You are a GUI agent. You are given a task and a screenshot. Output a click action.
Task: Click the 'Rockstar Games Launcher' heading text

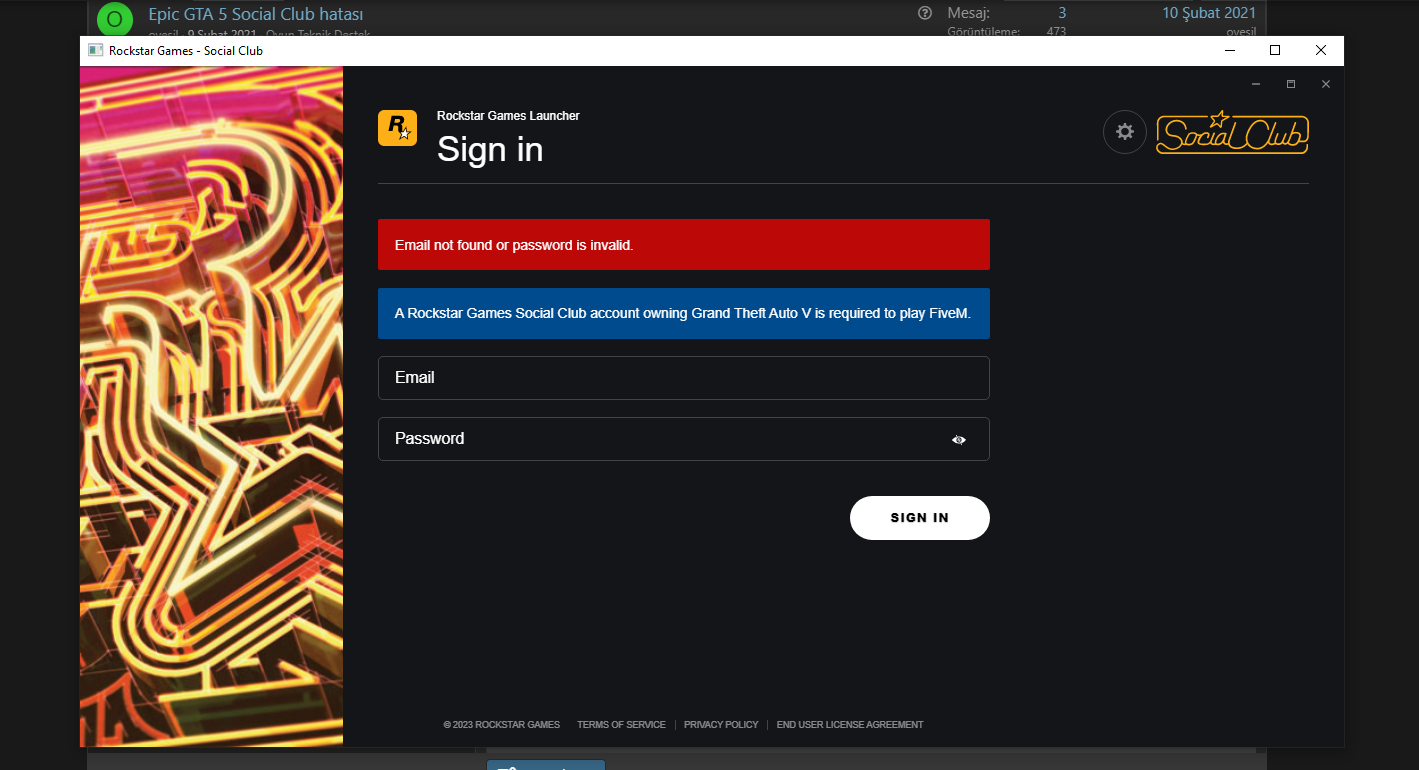508,116
